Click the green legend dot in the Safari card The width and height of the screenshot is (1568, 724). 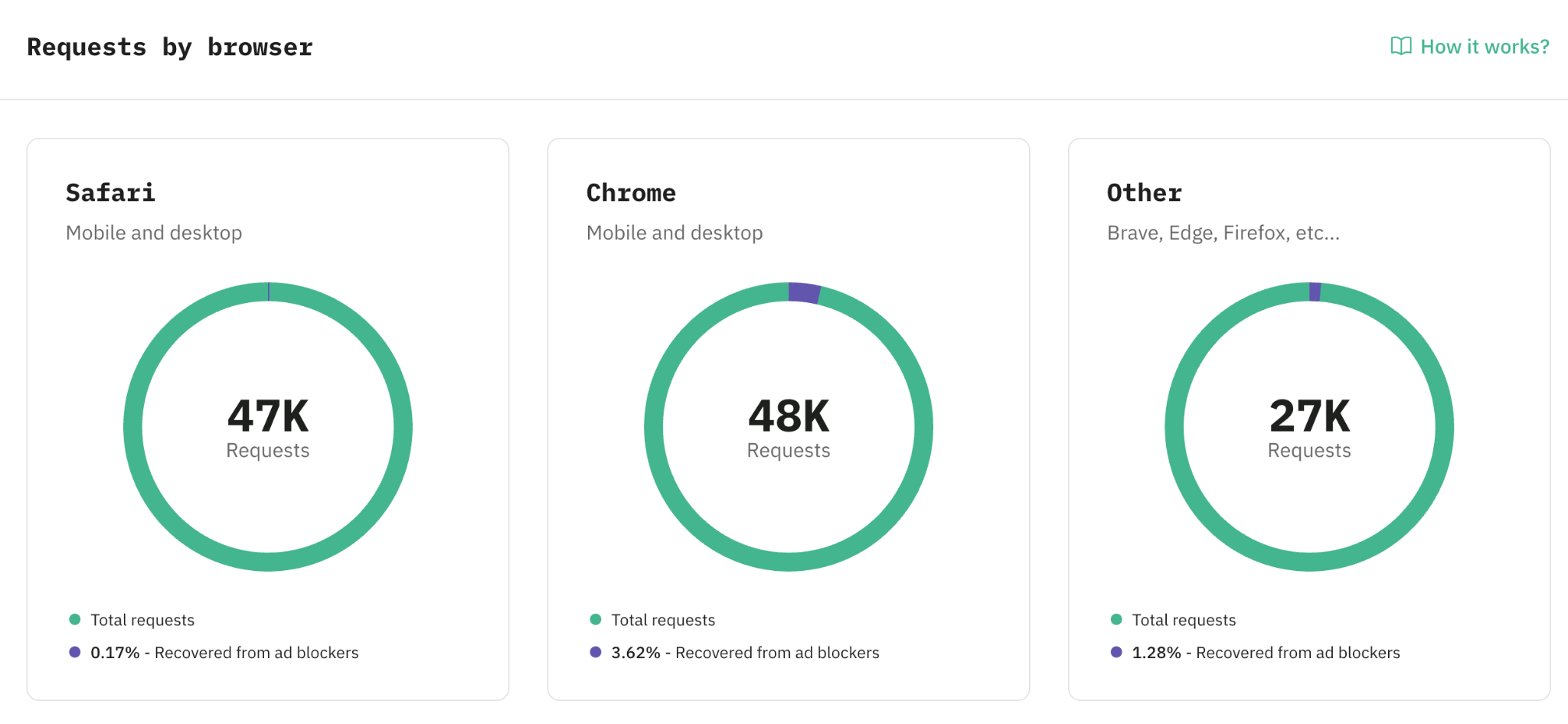(x=75, y=619)
